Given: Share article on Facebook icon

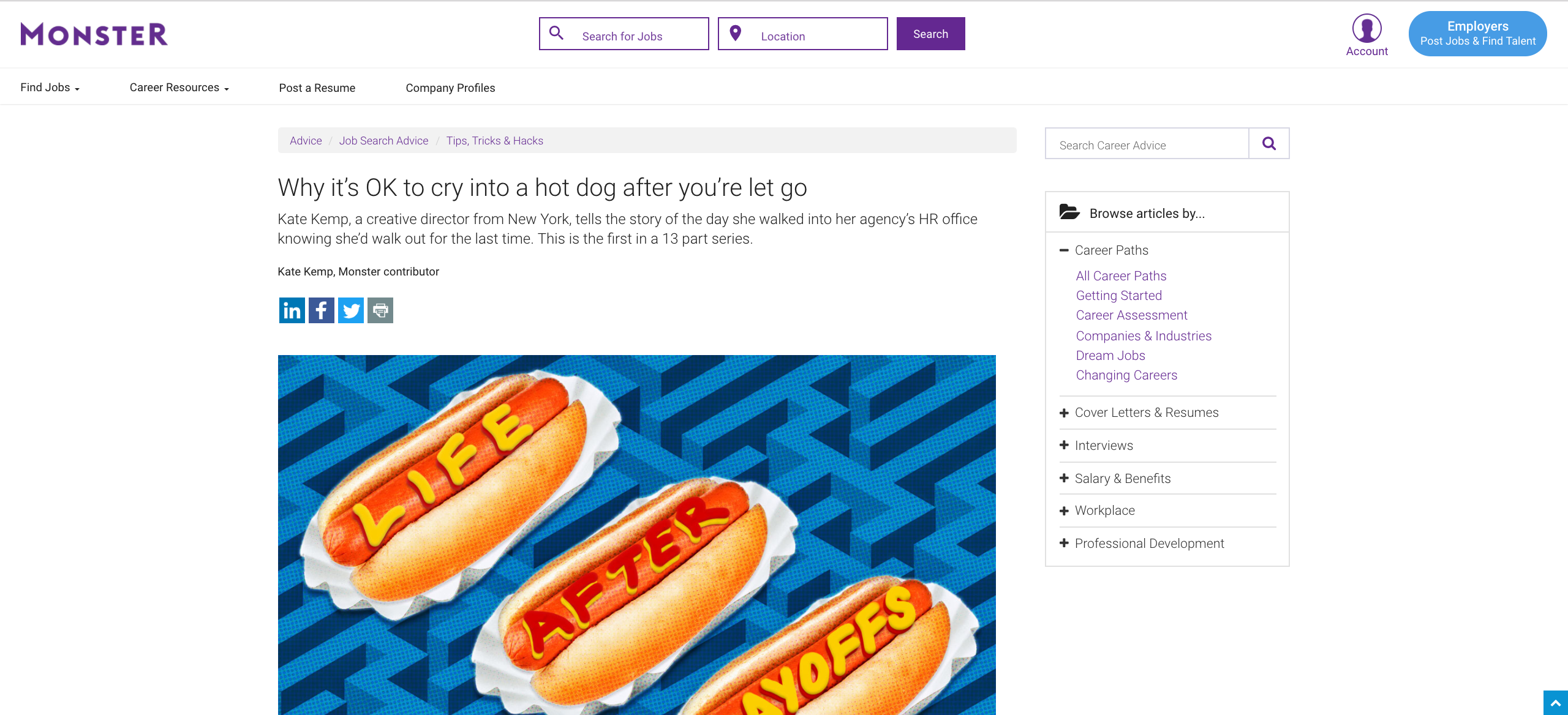Looking at the screenshot, I should pos(321,310).
